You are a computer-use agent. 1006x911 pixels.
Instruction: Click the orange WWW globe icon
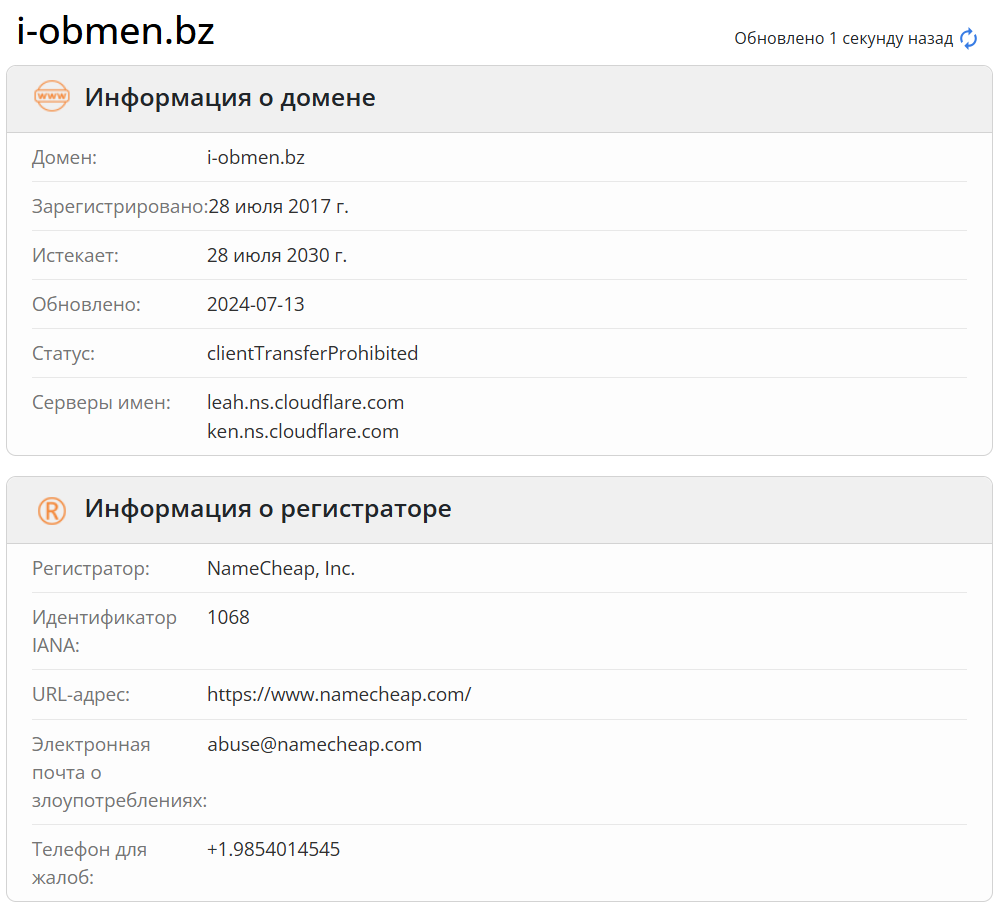click(x=52, y=98)
